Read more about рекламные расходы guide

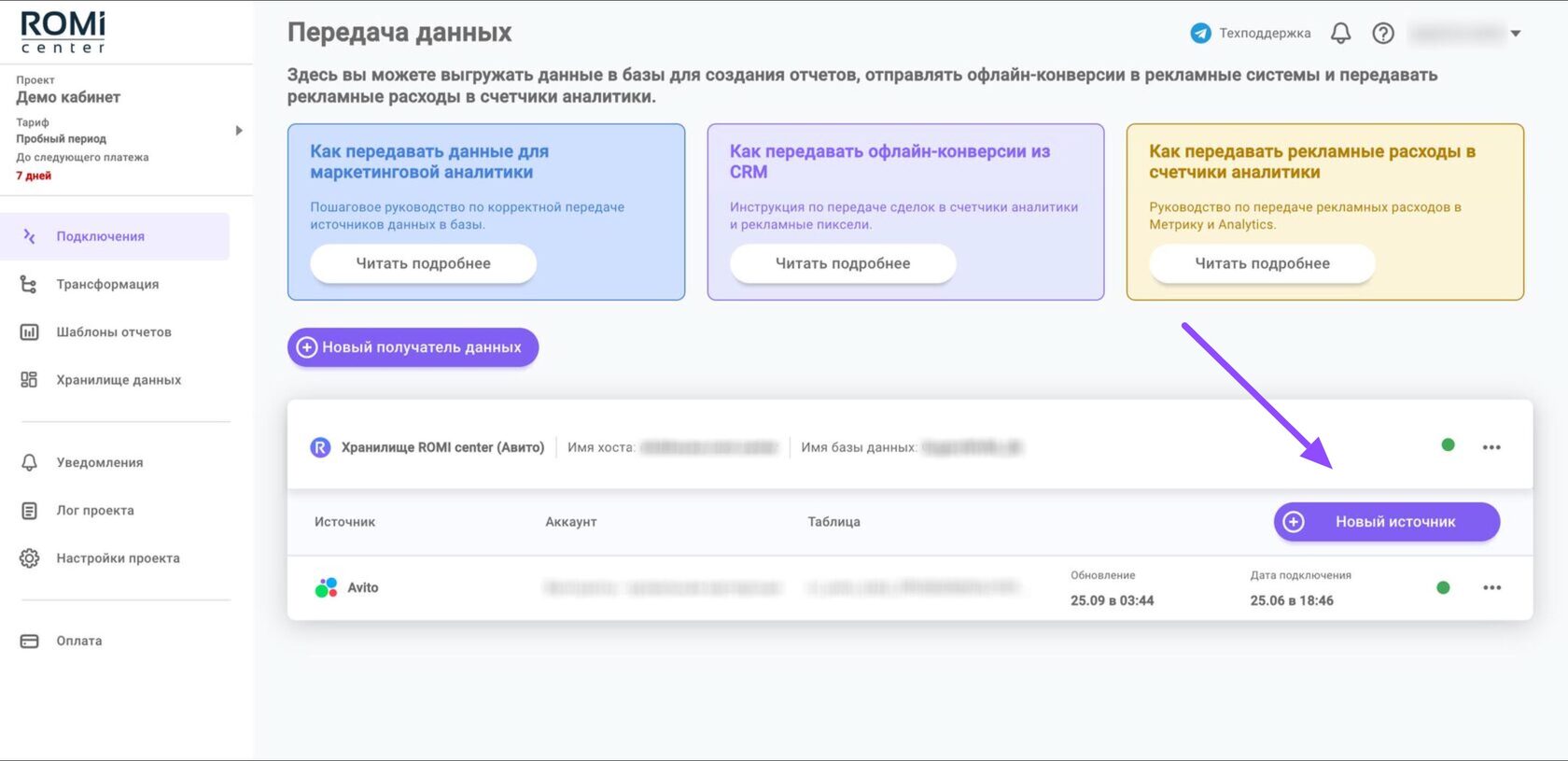(x=1262, y=263)
